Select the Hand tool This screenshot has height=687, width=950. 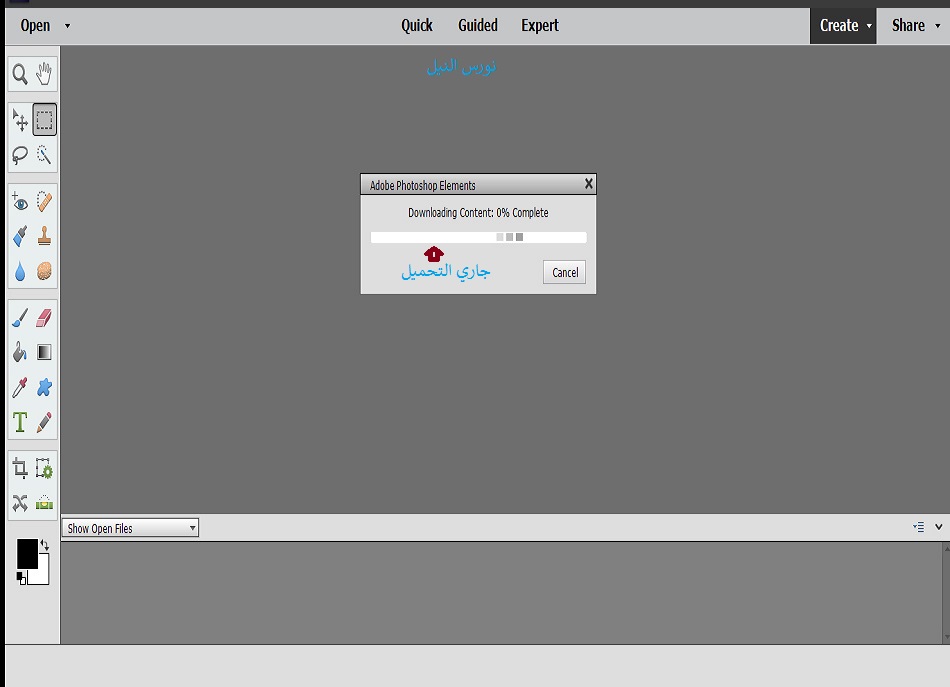[x=44, y=74]
